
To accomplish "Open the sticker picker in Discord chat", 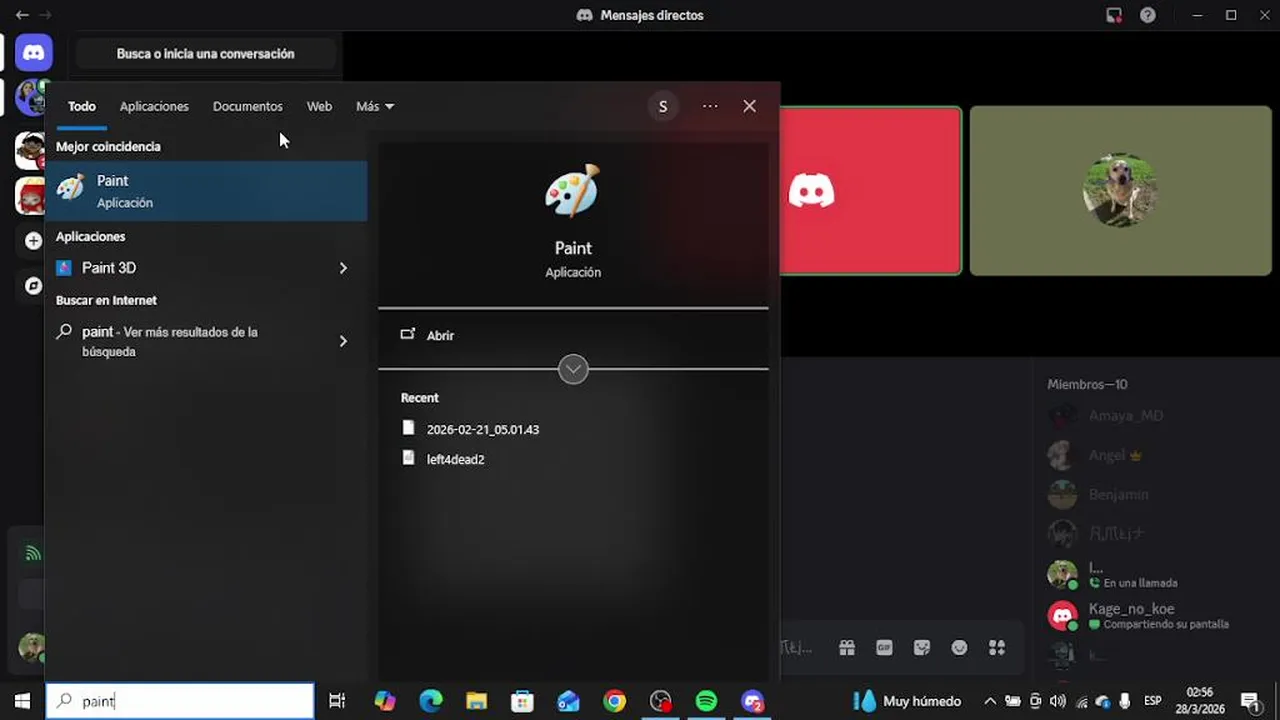I will click(x=922, y=648).
